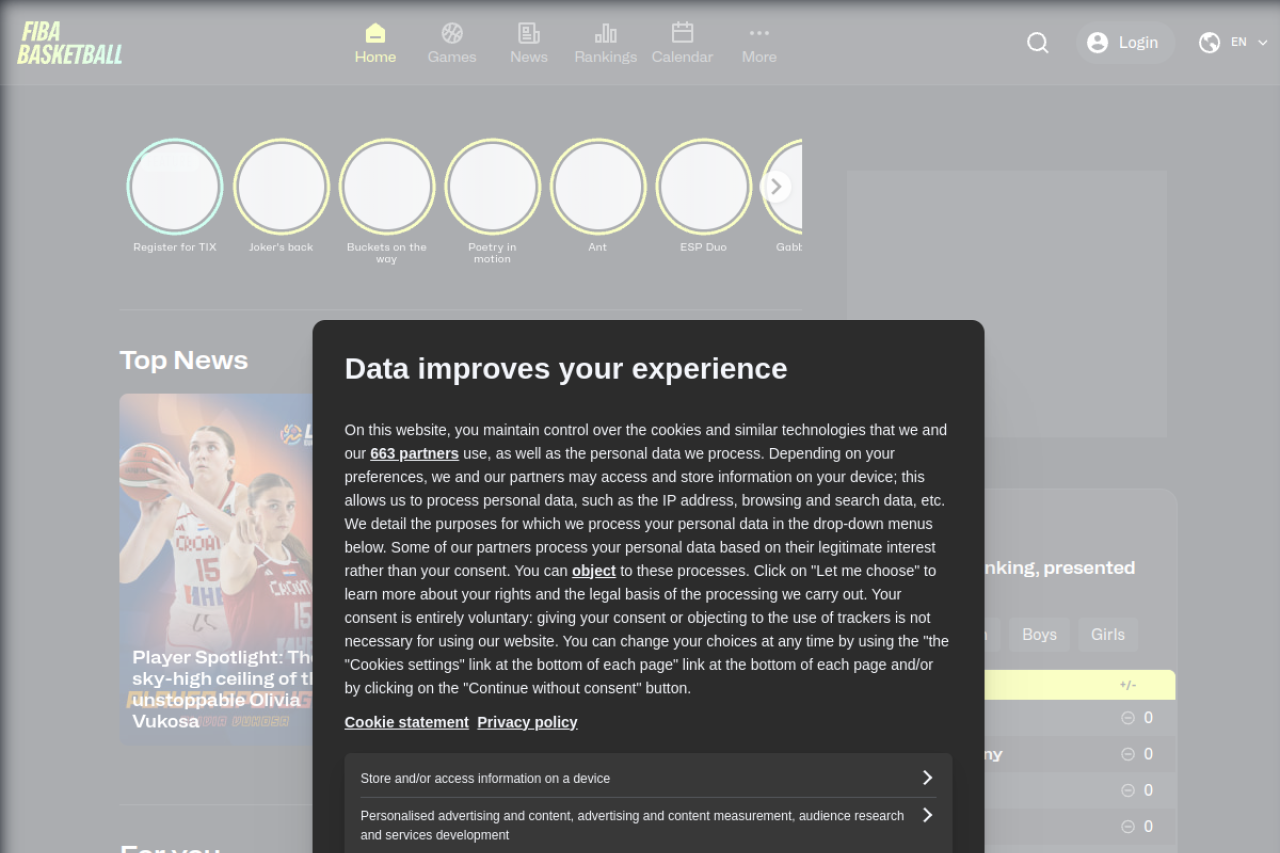
Task: Select the Boys ranking tab
Action: pyautogui.click(x=1039, y=634)
